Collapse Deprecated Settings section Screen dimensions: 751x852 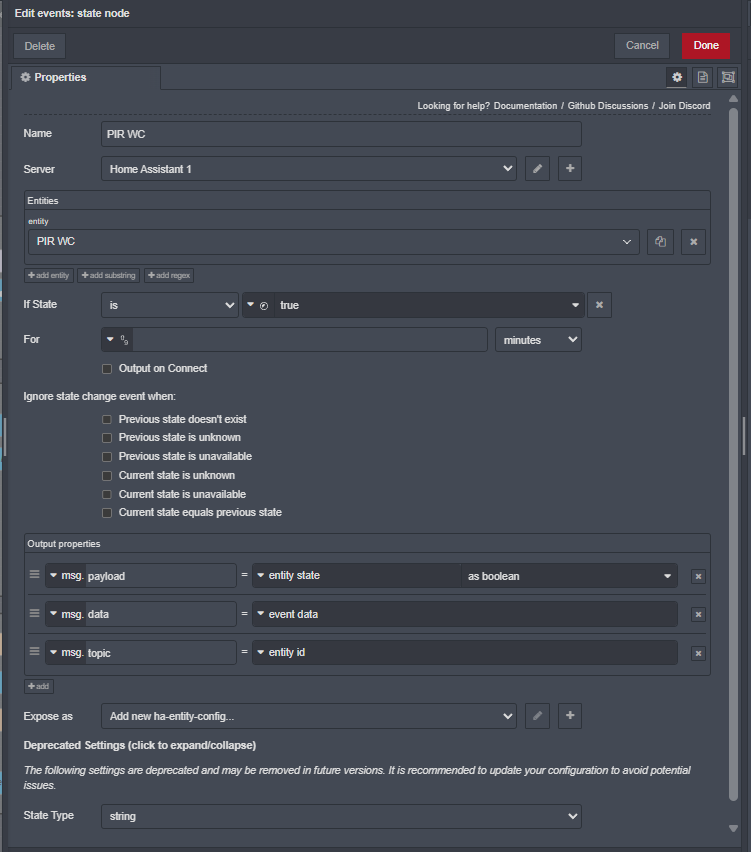(140, 745)
